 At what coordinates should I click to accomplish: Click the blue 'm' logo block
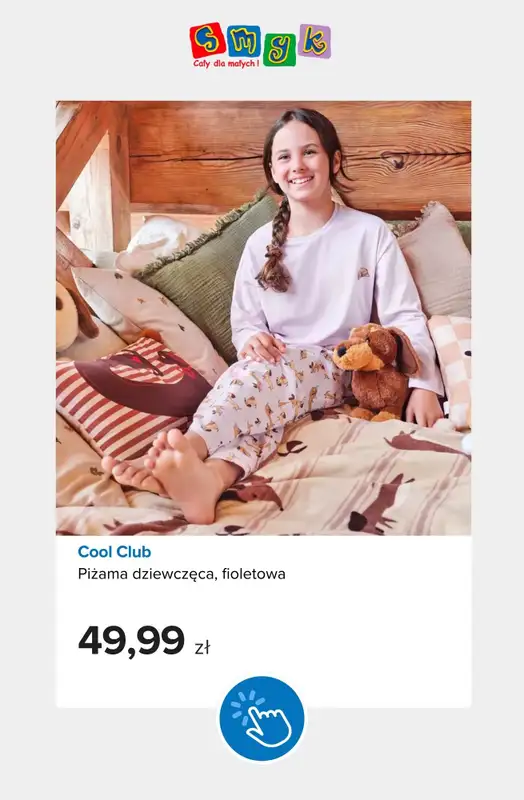click(243, 40)
